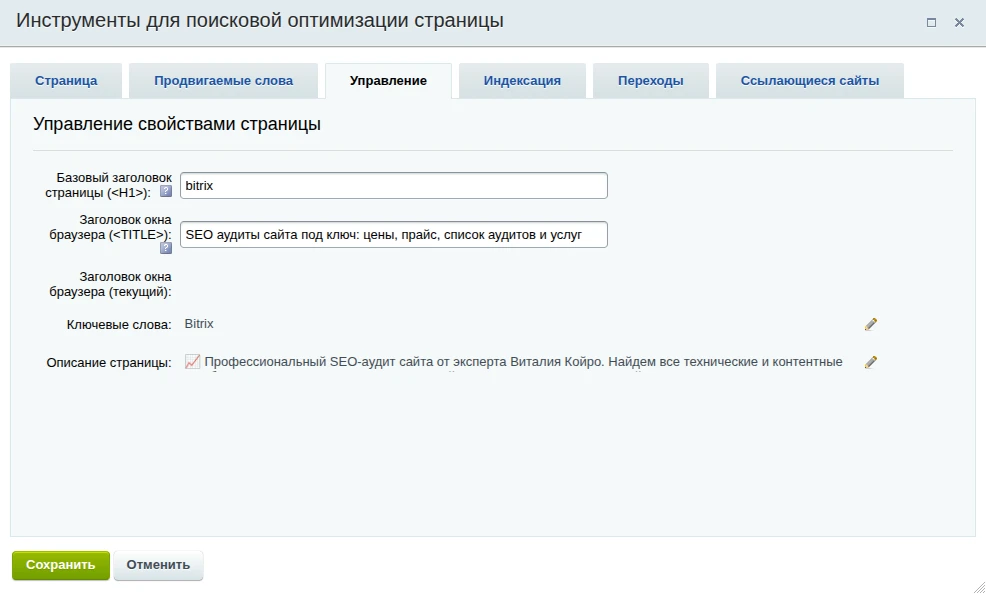Image resolution: width=986 pixels, height=594 pixels.
Task: Click the help icon next to H1 label
Action: [166, 191]
